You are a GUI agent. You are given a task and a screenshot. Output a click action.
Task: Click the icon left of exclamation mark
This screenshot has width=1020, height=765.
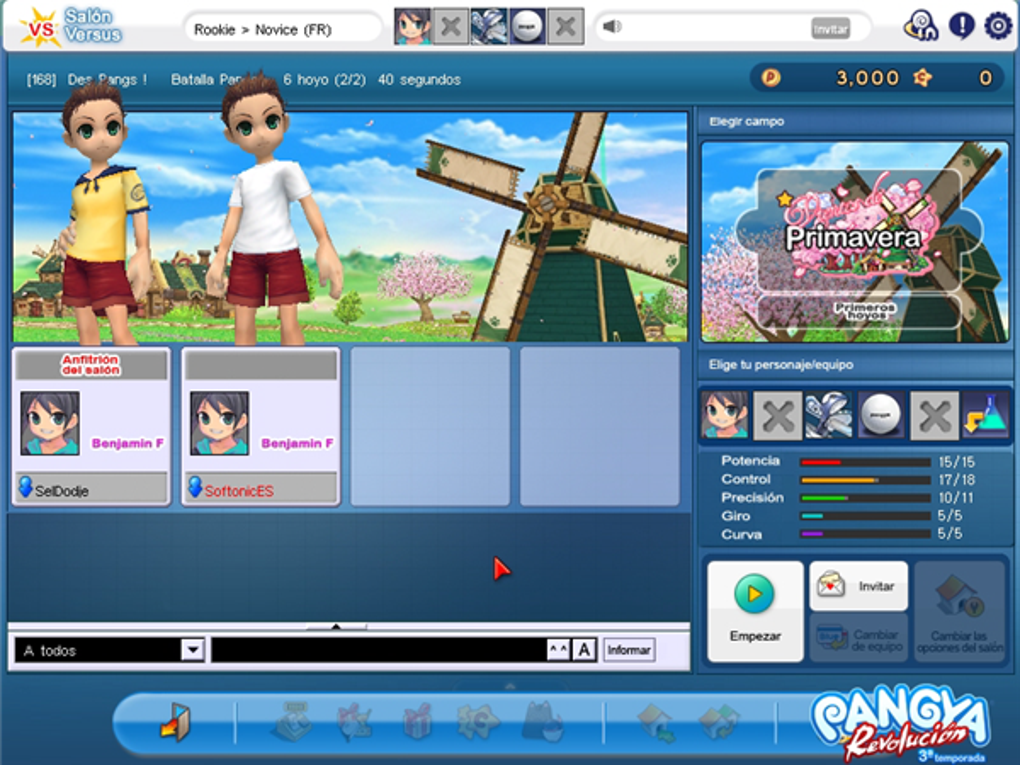pyautogui.click(x=920, y=27)
